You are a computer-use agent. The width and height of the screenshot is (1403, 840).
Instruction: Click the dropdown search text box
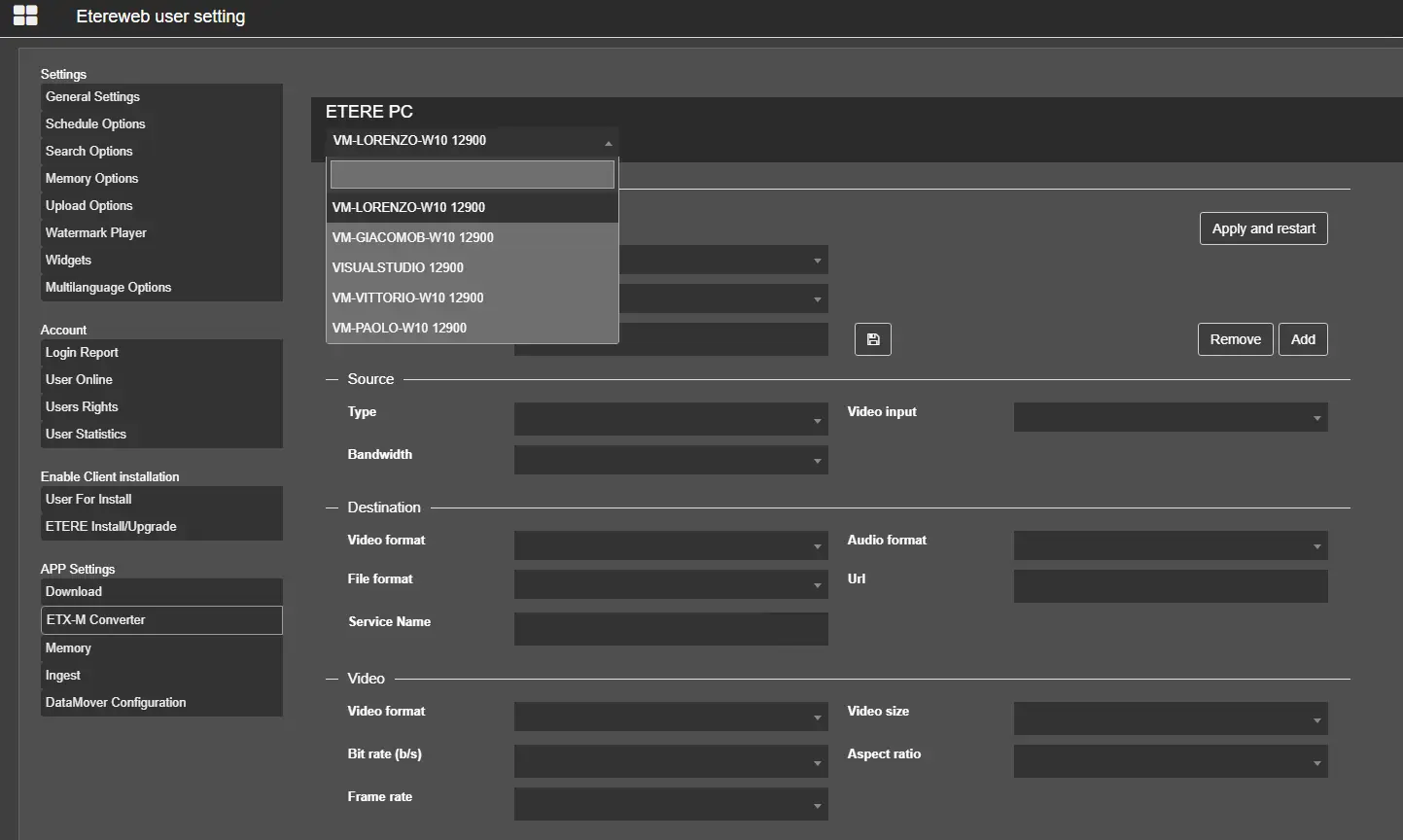472,175
